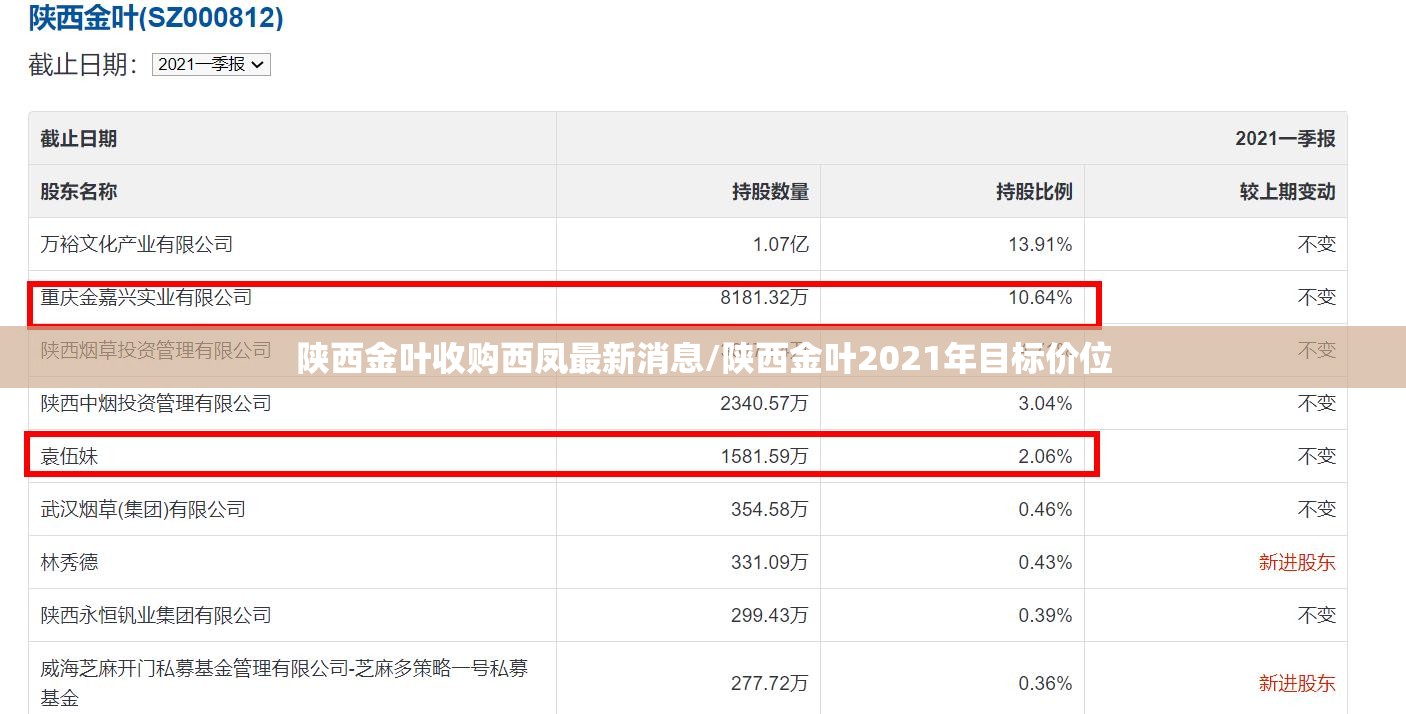Select 不变 in the 万裕文化 row
Screen dimensions: 1406x714
(1317, 244)
